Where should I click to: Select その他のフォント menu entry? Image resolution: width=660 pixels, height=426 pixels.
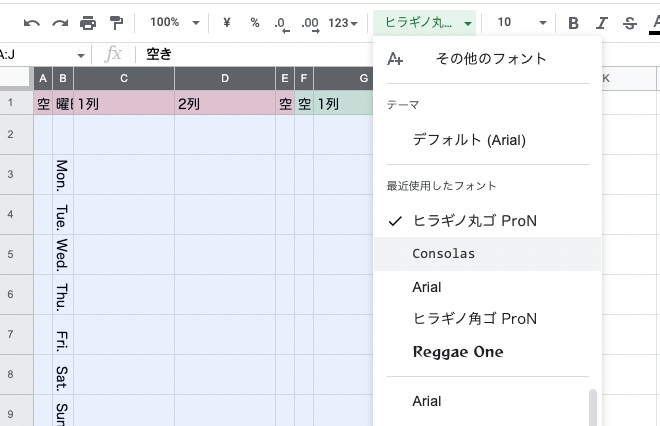(x=487, y=59)
